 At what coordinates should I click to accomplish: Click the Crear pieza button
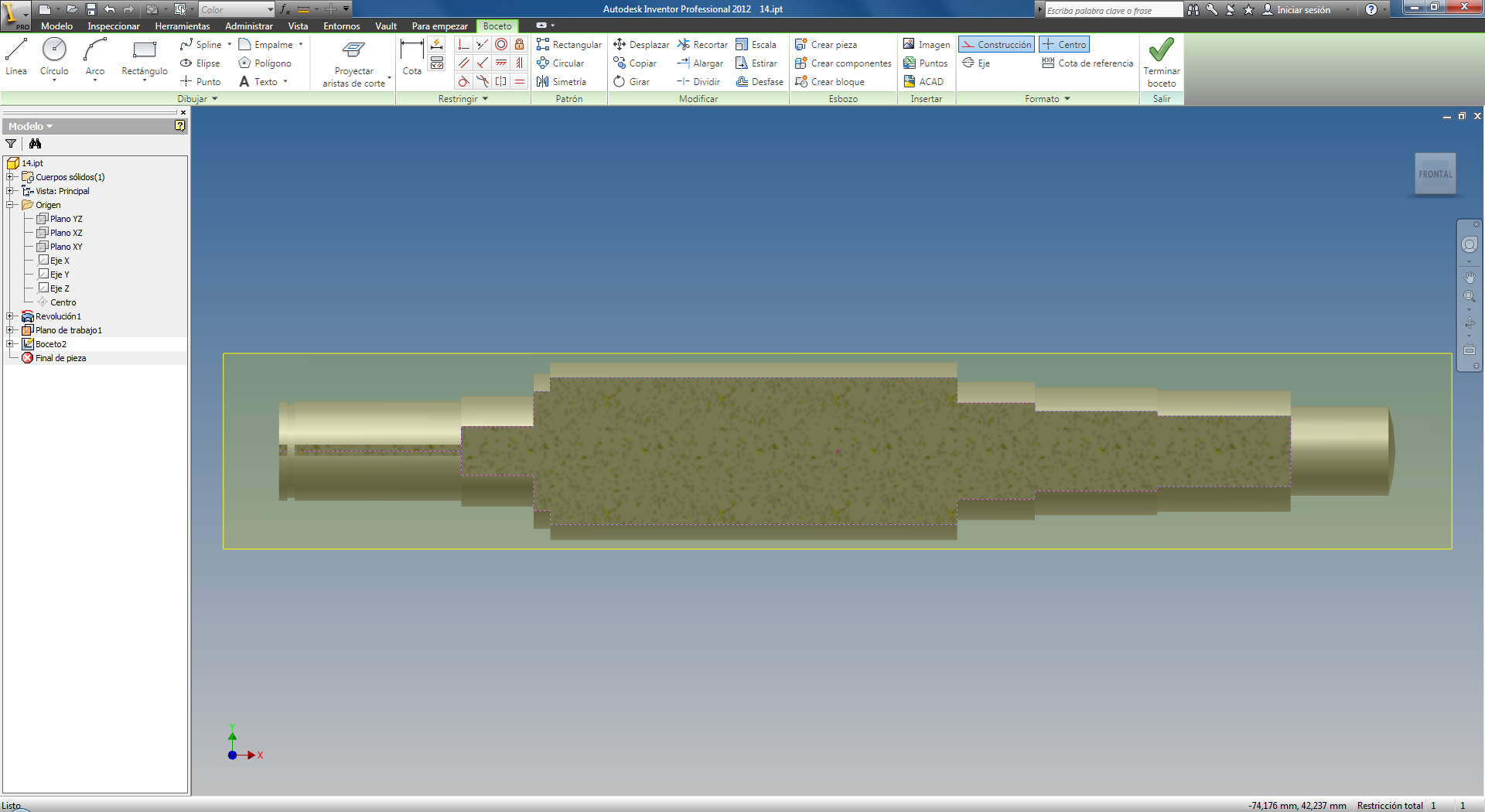[826, 45]
